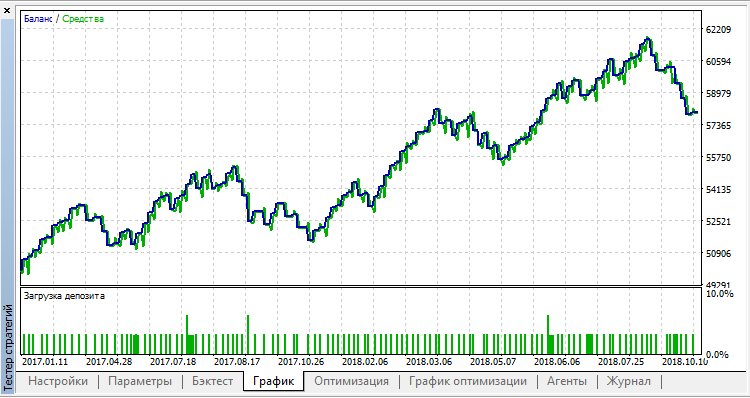The width and height of the screenshot is (750, 398).
Task: Click the 2018.06.06 date label
Action: (557, 361)
